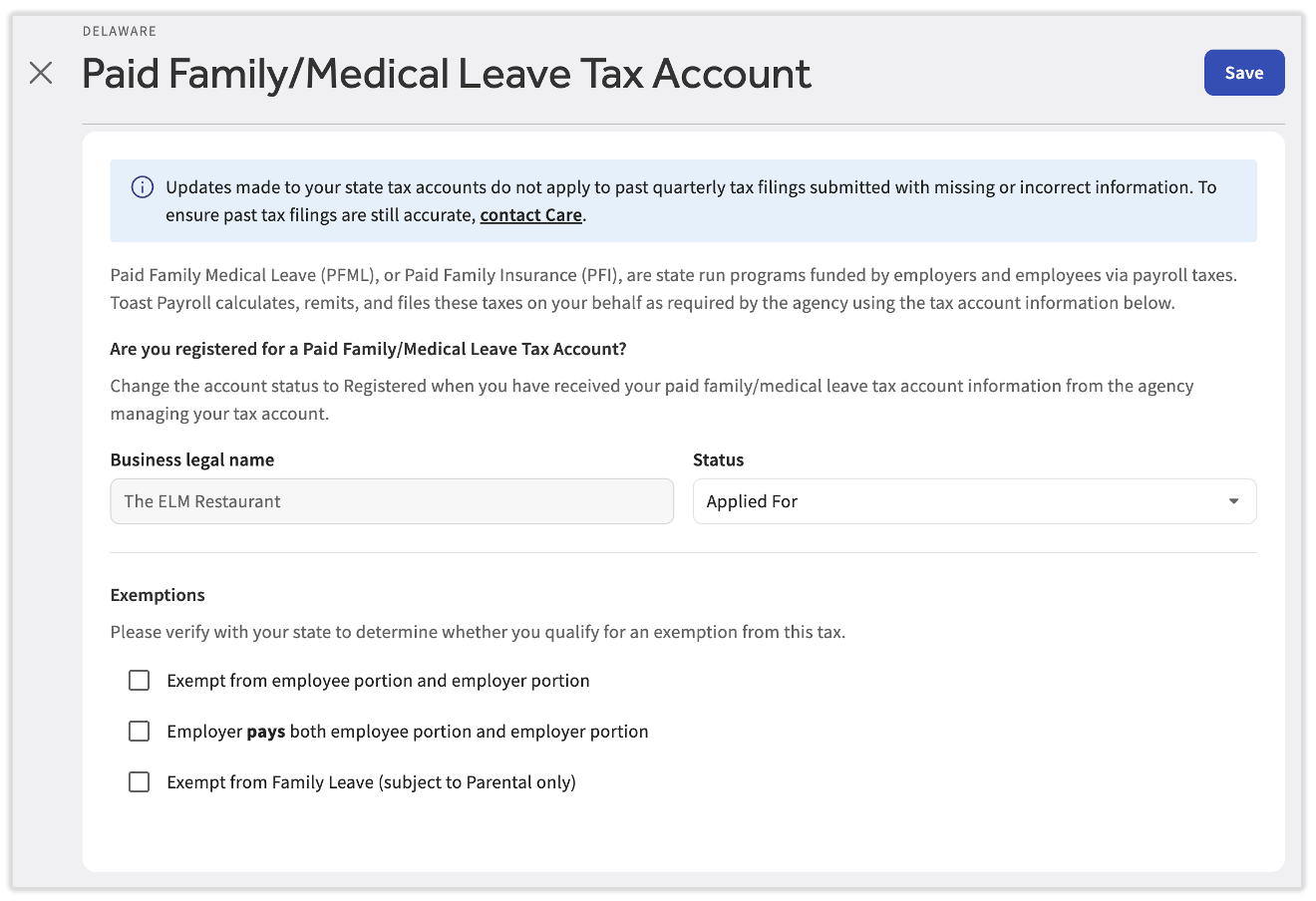Close the tax account form with X icon
Image resolution: width=1316 pixels, height=901 pixels.
tap(41, 73)
